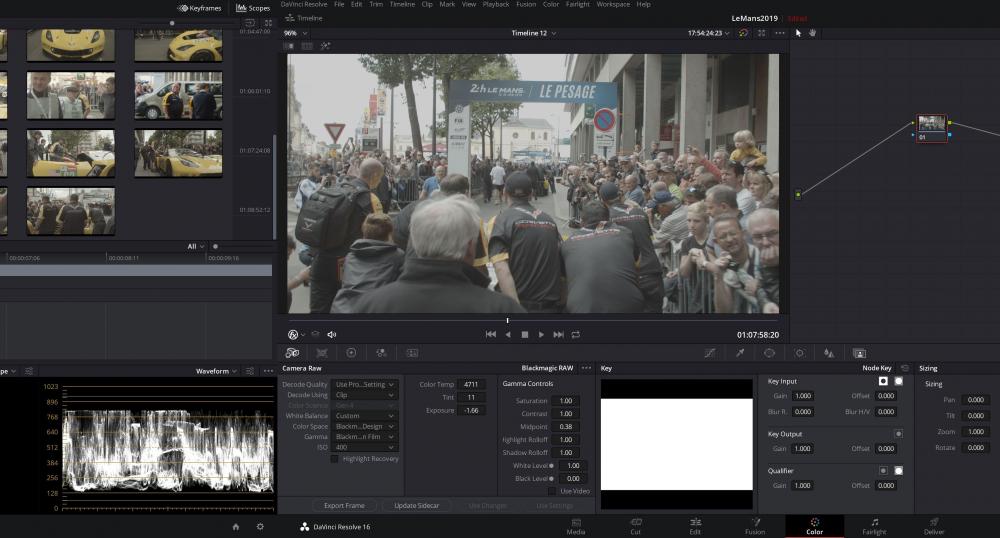Viewport: 1000px width, 538px height.
Task: Toggle Qualifier invert button
Action: tap(899, 471)
